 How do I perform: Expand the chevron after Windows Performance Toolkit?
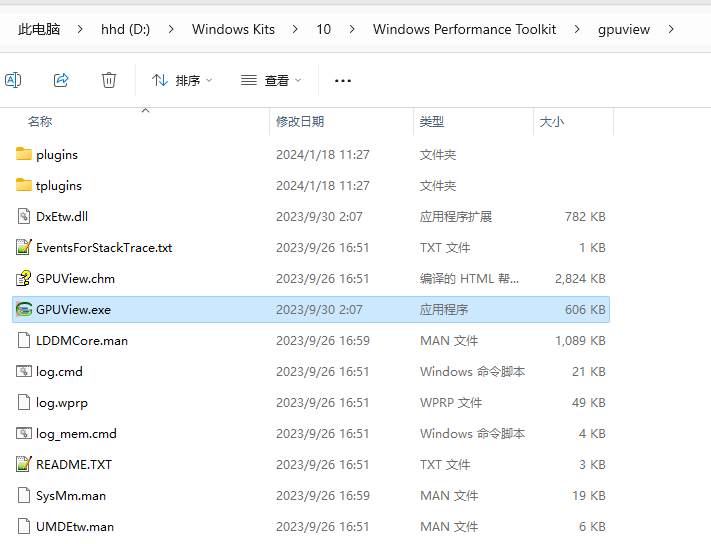tap(577, 29)
